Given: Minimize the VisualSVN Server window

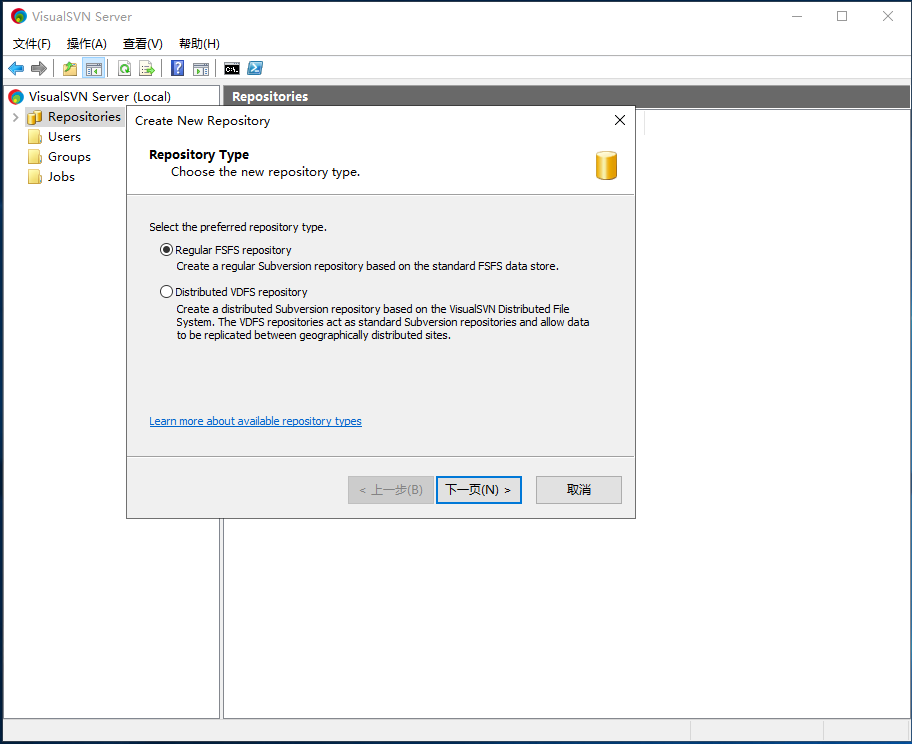Looking at the screenshot, I should [x=797, y=16].
